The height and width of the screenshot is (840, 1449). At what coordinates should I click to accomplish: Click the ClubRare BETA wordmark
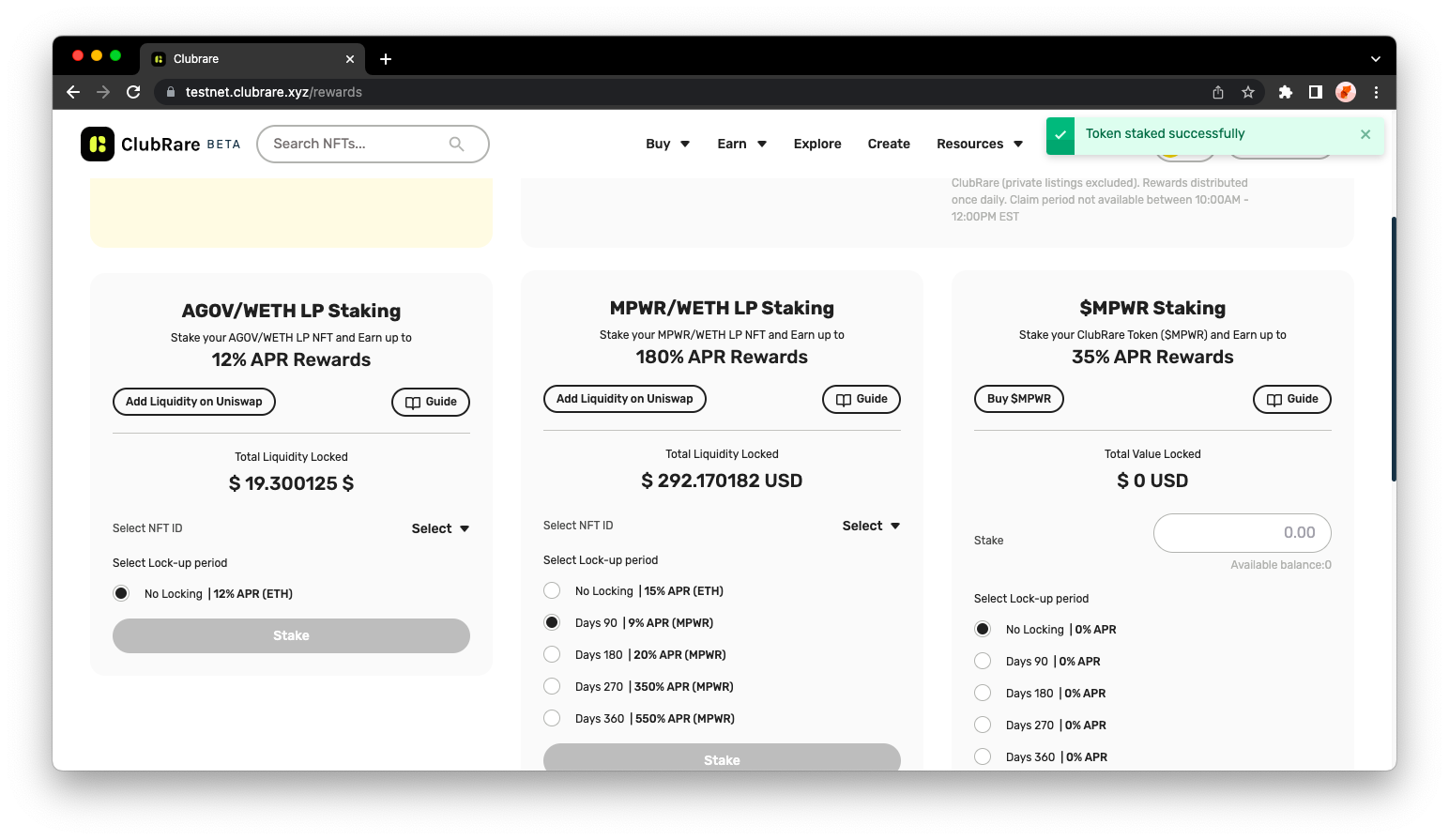tap(181, 144)
